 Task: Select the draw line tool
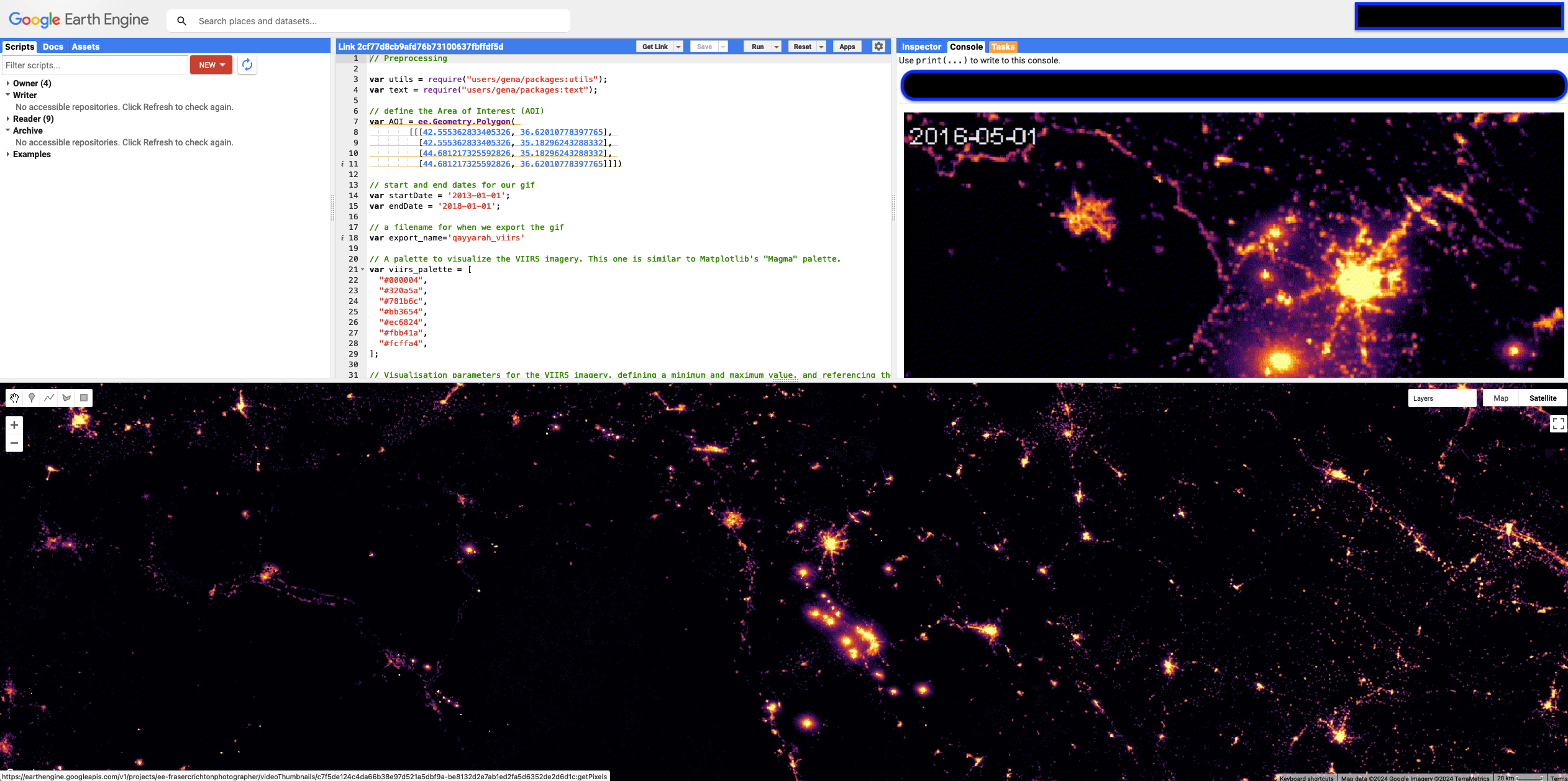tap(49, 398)
